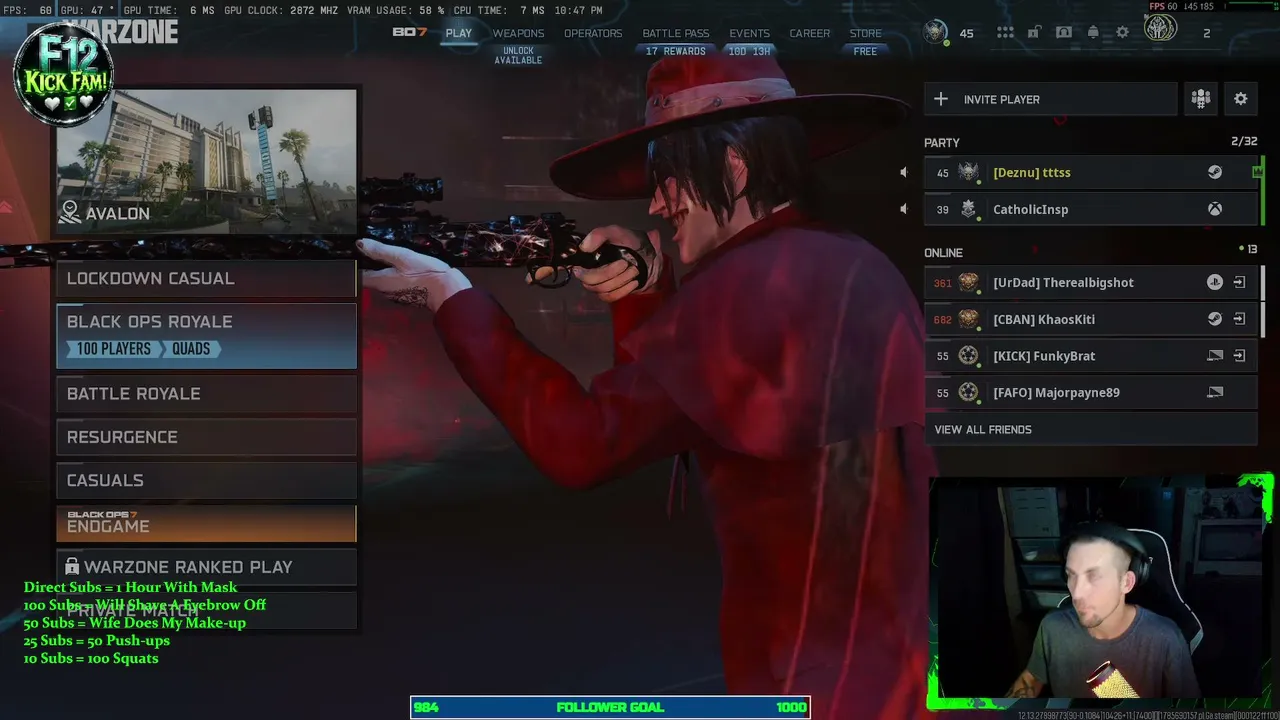
Task: Open the OPERATORS tab
Action: tap(593, 33)
